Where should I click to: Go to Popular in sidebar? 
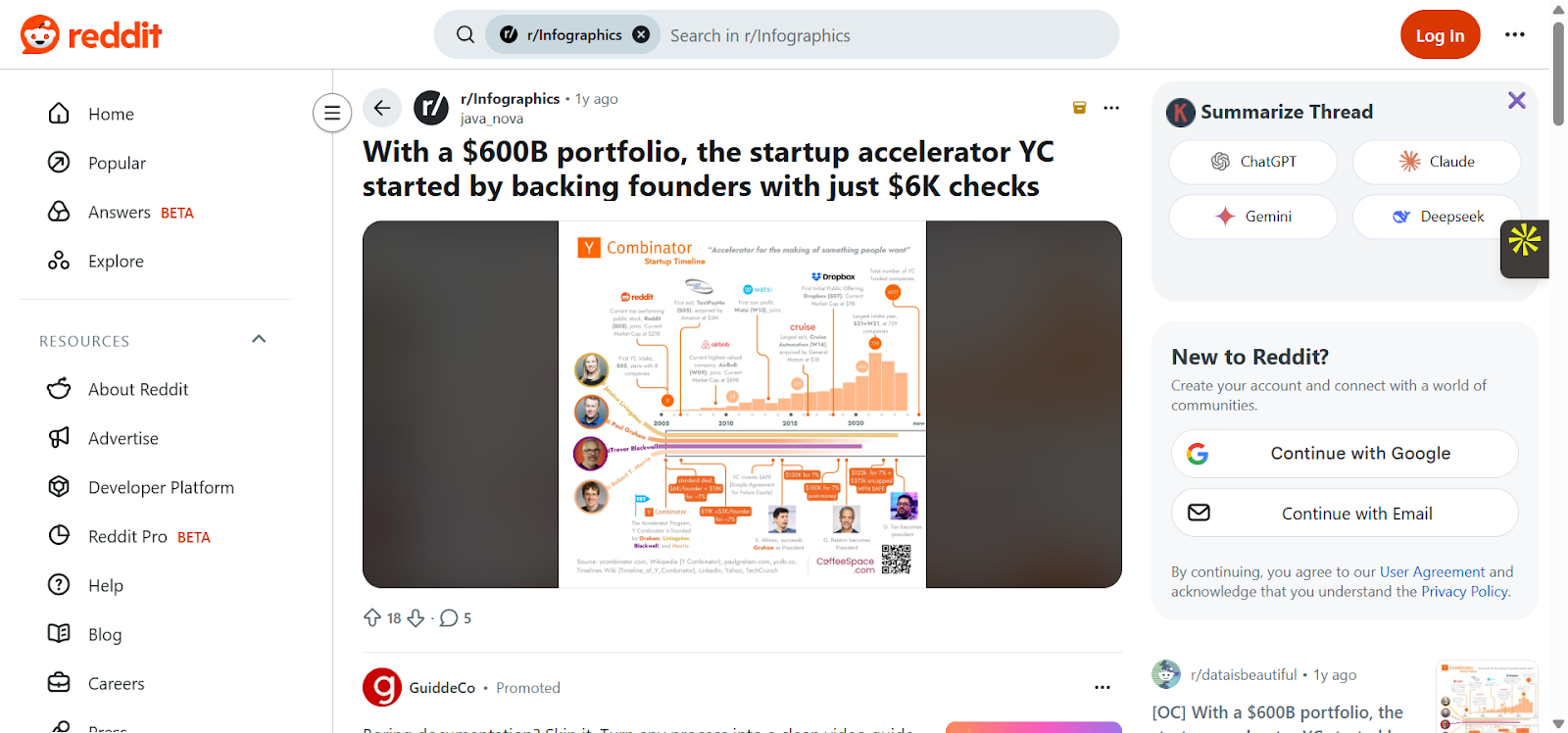pos(117,163)
